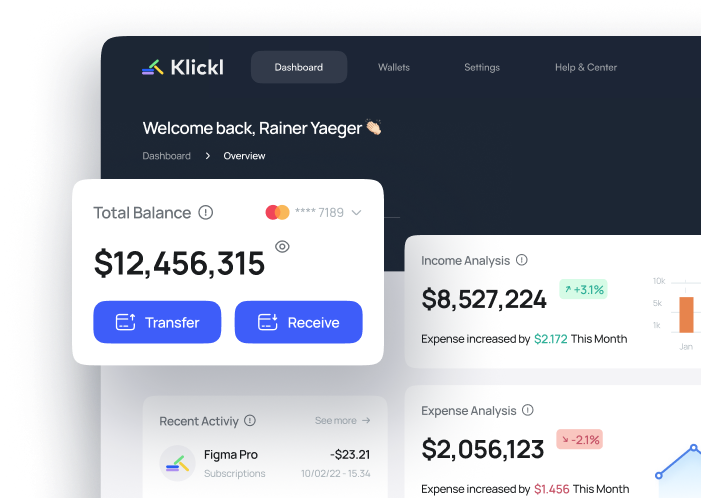Viewport: 701px width, 498px height.
Task: Click the Total Balance title
Action: (x=142, y=213)
